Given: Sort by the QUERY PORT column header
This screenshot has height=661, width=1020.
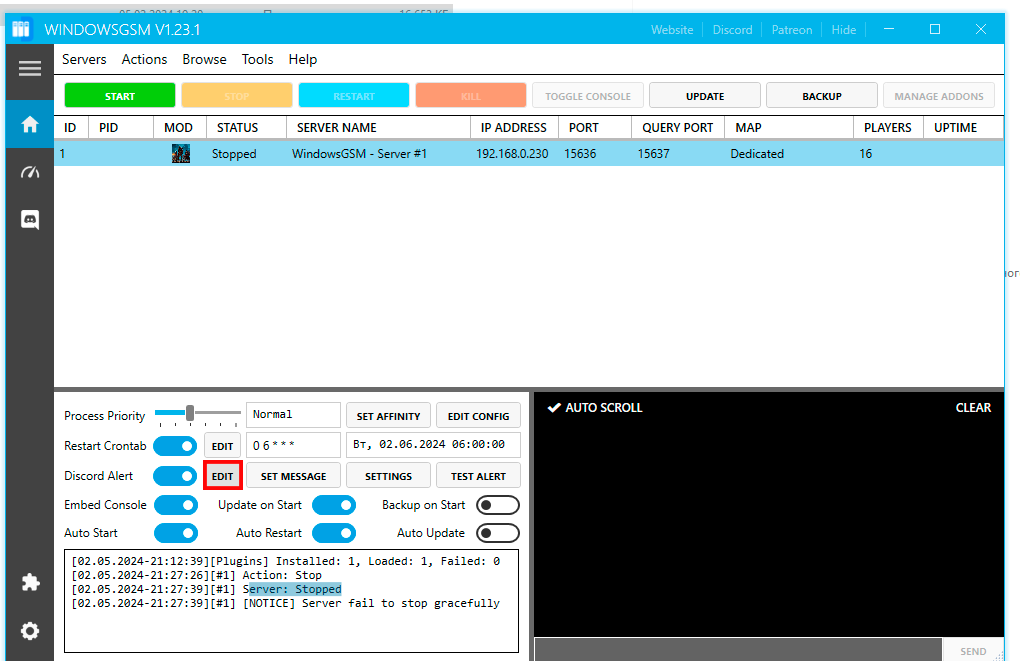Looking at the screenshot, I should 678,128.
